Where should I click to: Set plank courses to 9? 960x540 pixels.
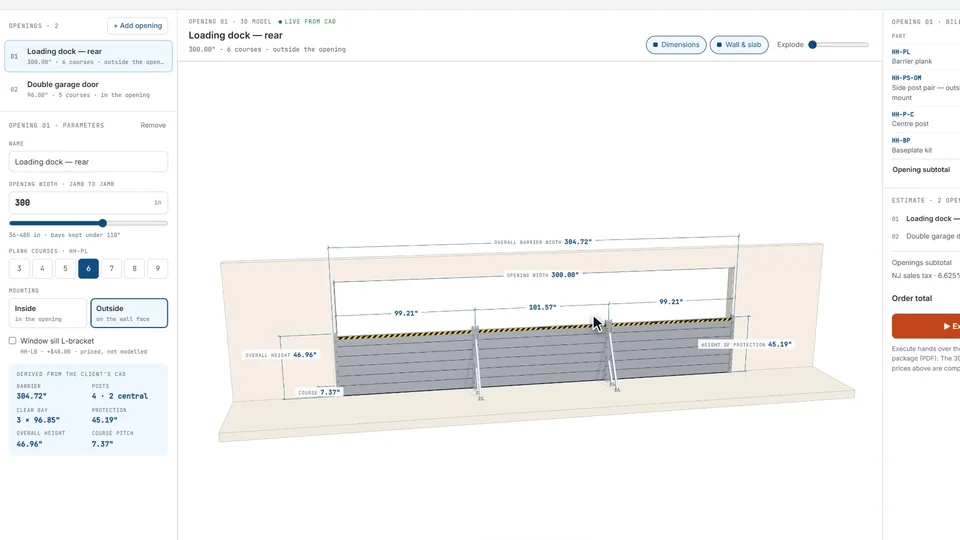(x=158, y=268)
